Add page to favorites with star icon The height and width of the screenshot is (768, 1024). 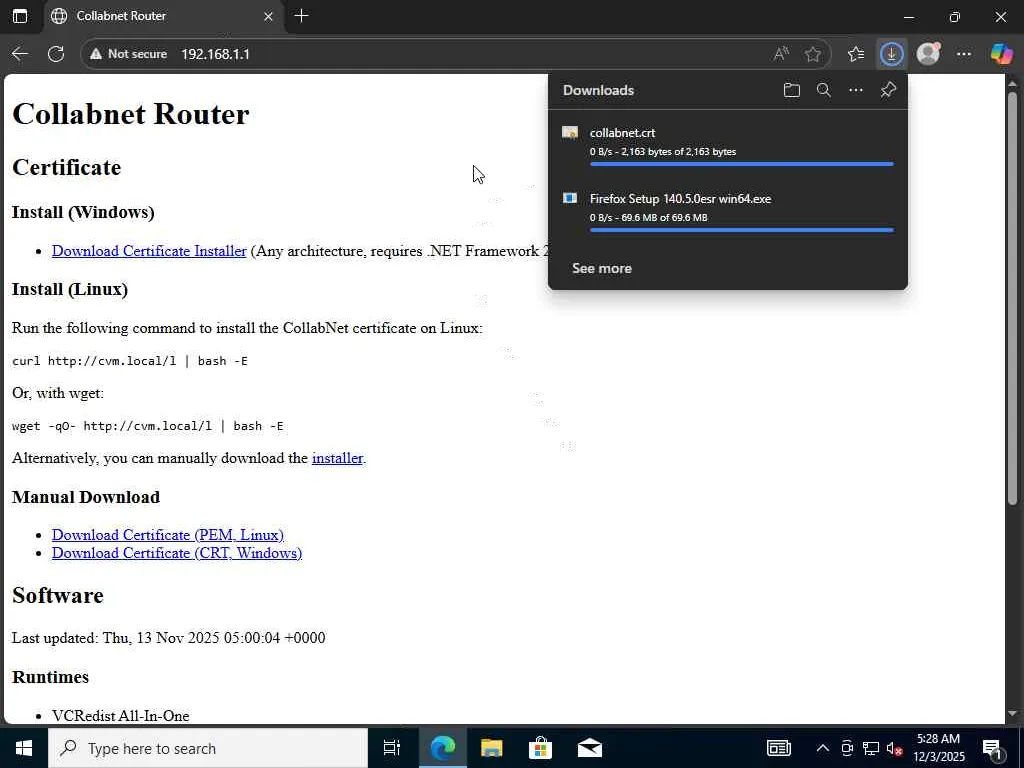point(812,54)
